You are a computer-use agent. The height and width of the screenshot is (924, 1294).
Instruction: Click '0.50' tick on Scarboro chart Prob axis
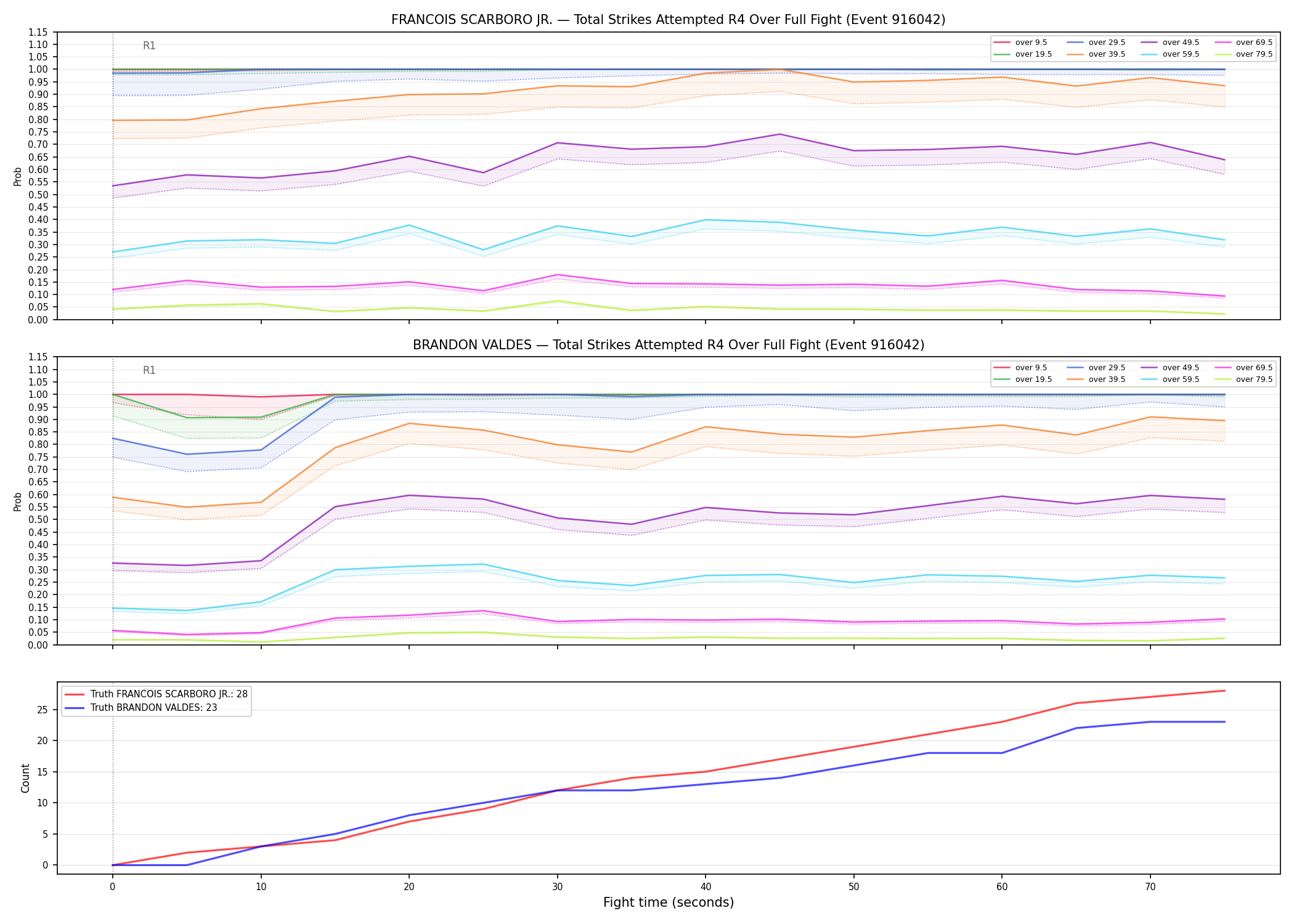pos(38,195)
